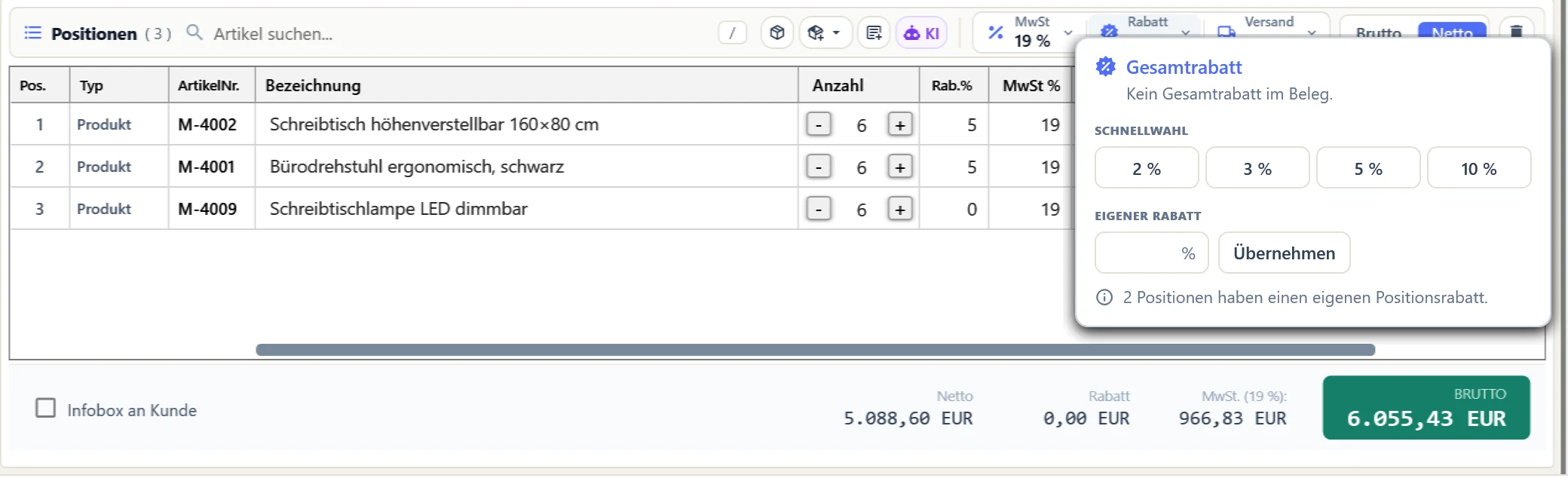Click the slash shortcut key button
The image size is (1568, 478).
(x=732, y=32)
